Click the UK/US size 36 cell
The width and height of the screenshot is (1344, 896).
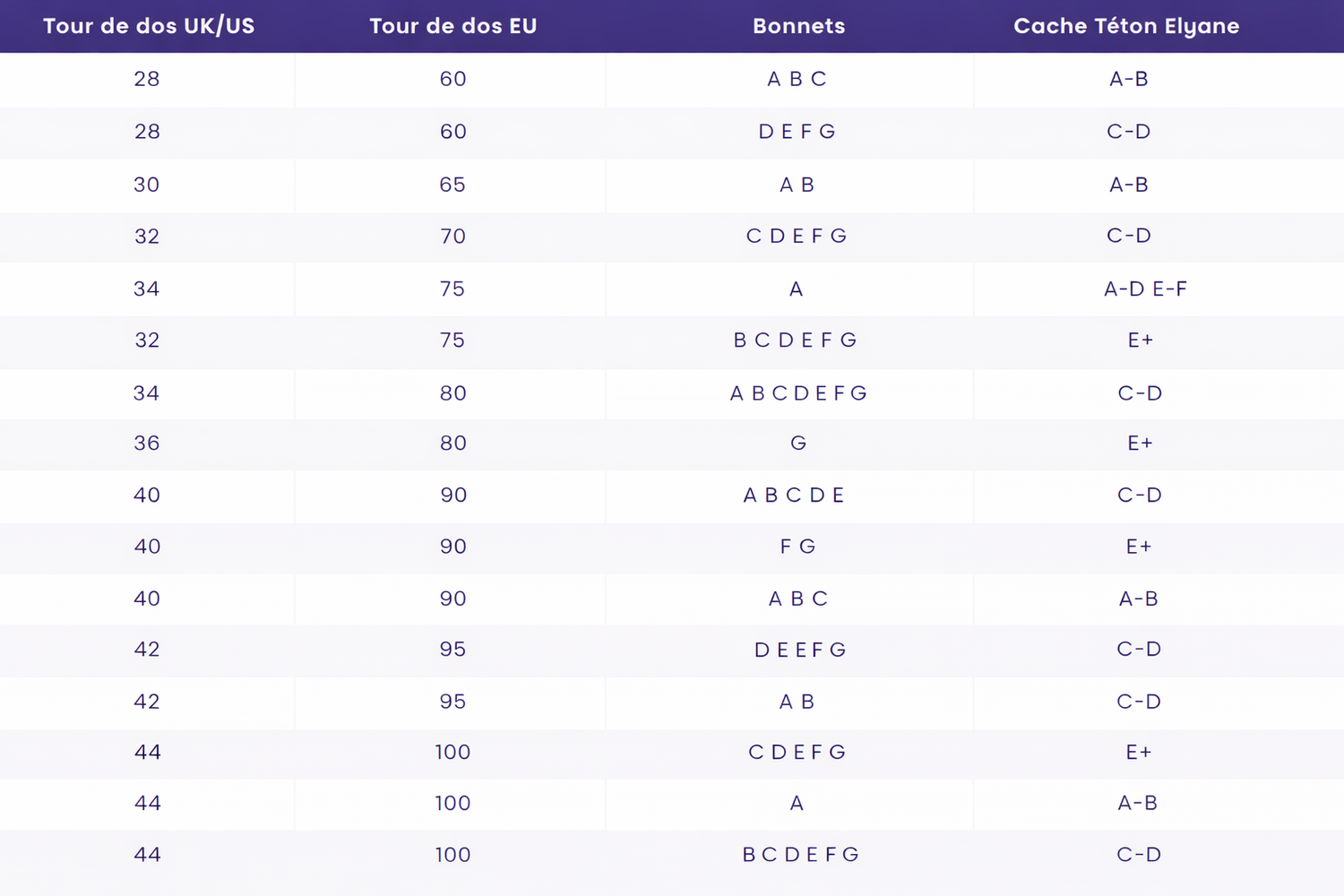tap(147, 444)
